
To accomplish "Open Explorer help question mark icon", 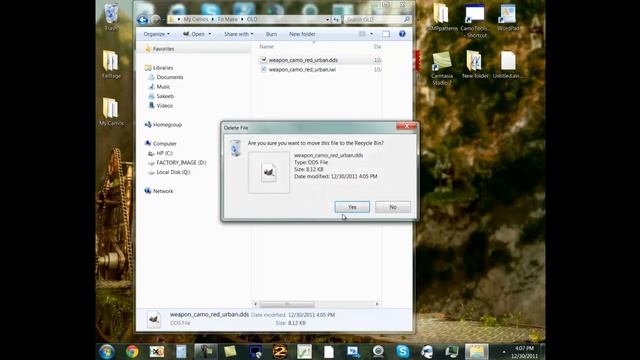I will coord(402,34).
